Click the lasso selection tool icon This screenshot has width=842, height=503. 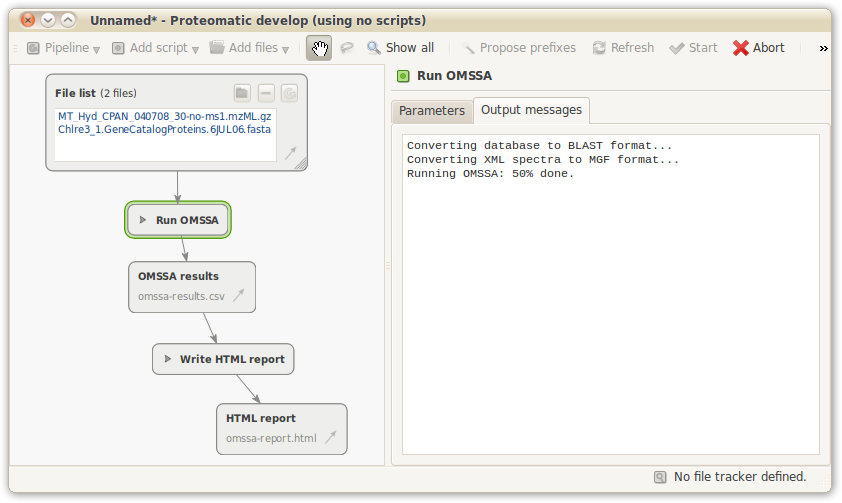point(347,48)
